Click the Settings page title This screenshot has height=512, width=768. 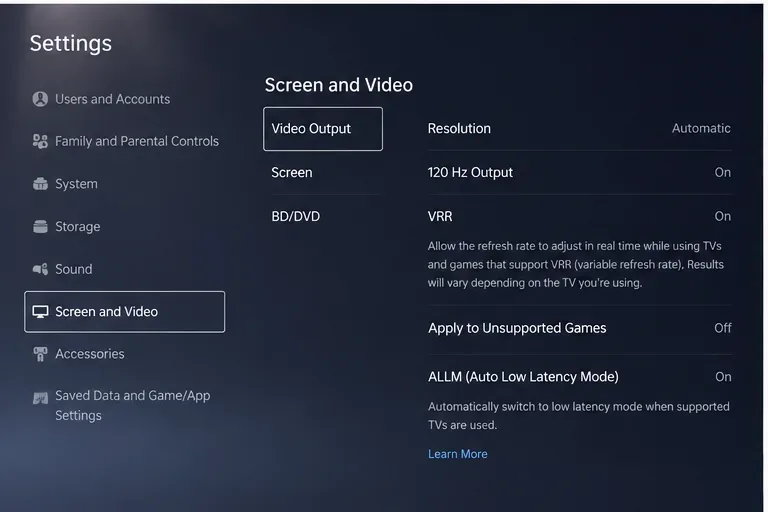tap(71, 43)
